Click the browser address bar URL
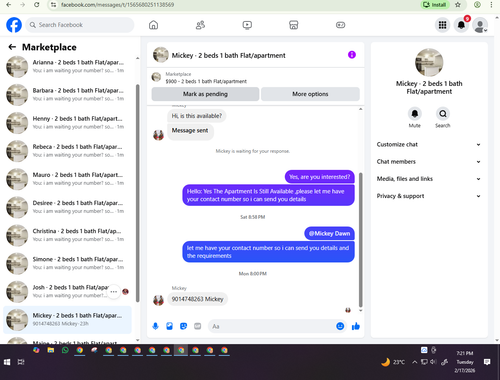The image size is (500, 380). 117,5
